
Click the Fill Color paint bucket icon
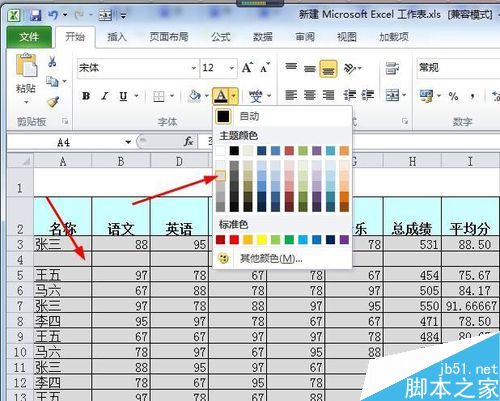click(x=194, y=96)
